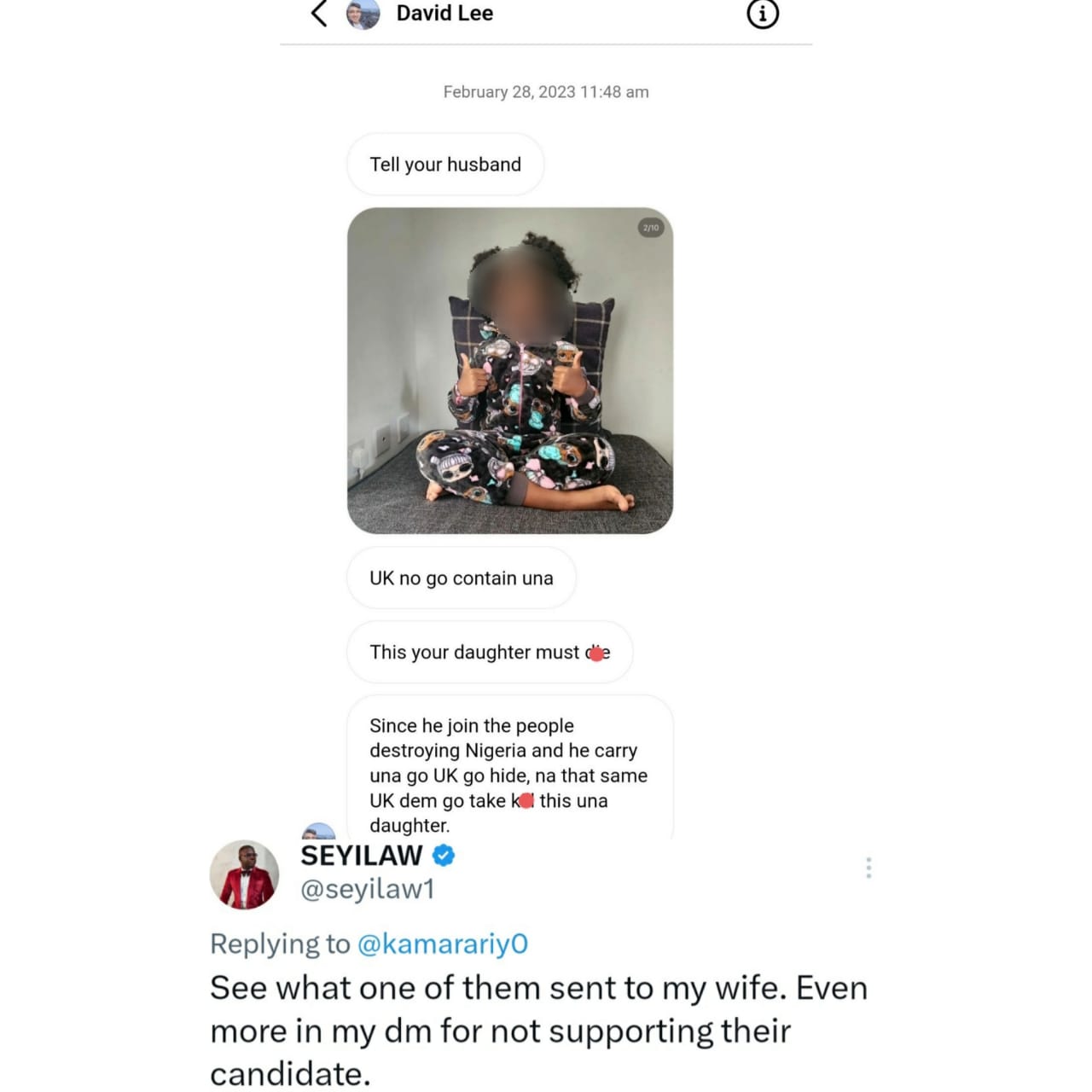1092x1092 pixels.
Task: Click the @seyilaw1 handle
Action: [367, 889]
